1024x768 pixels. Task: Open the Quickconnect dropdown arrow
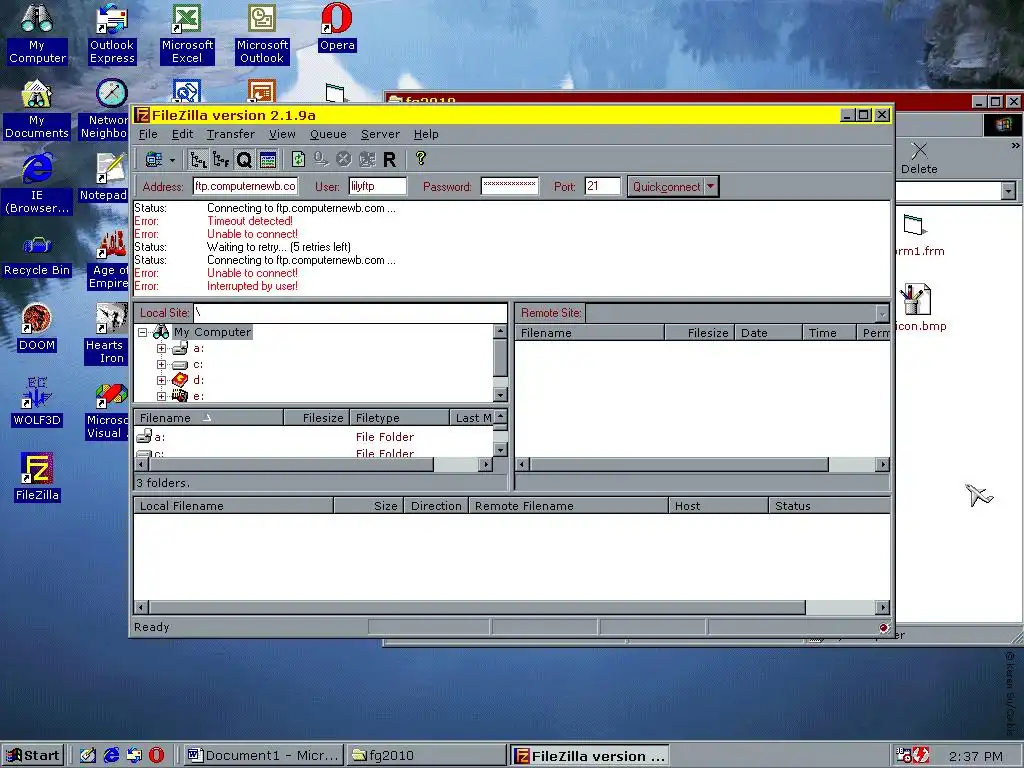711,187
